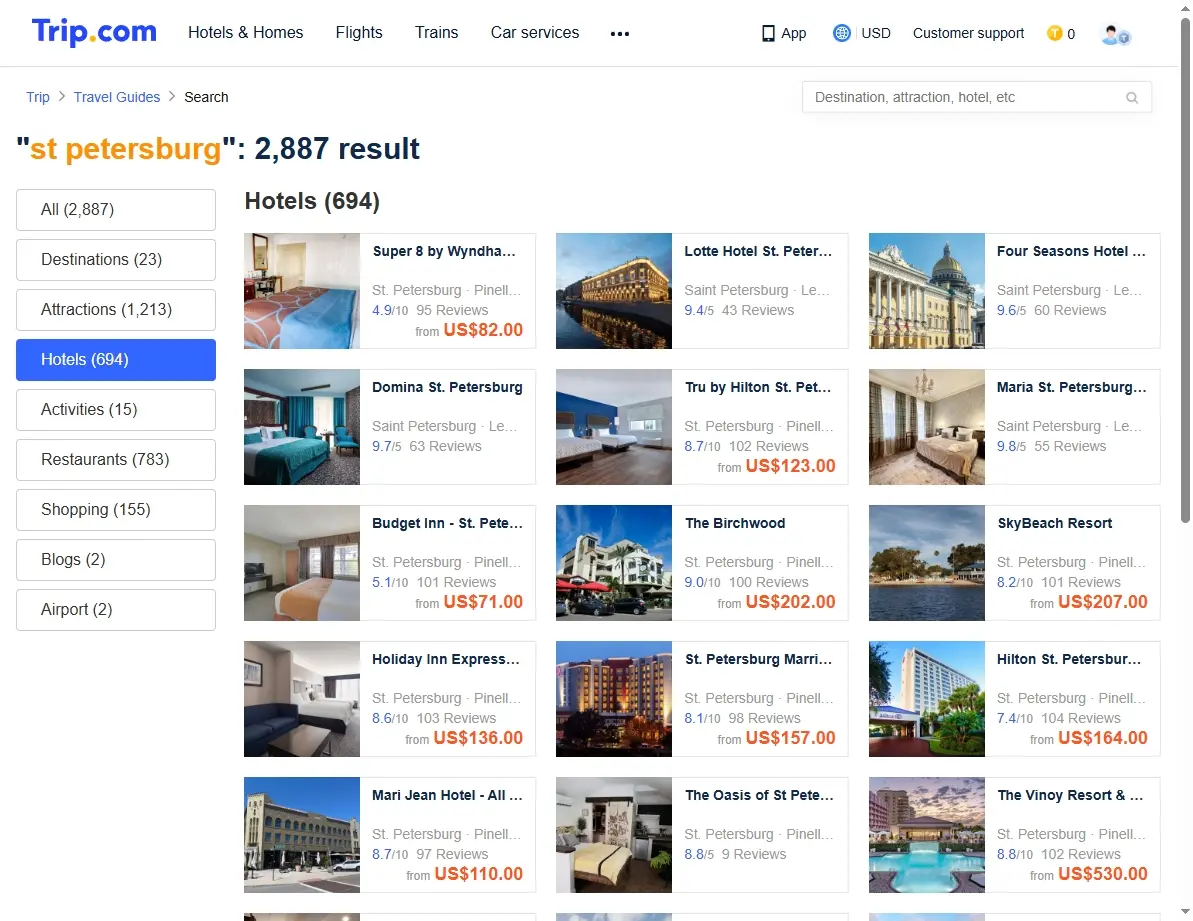Open Domina St. Petersburg photo
The width and height of the screenshot is (1193, 921).
pos(302,427)
